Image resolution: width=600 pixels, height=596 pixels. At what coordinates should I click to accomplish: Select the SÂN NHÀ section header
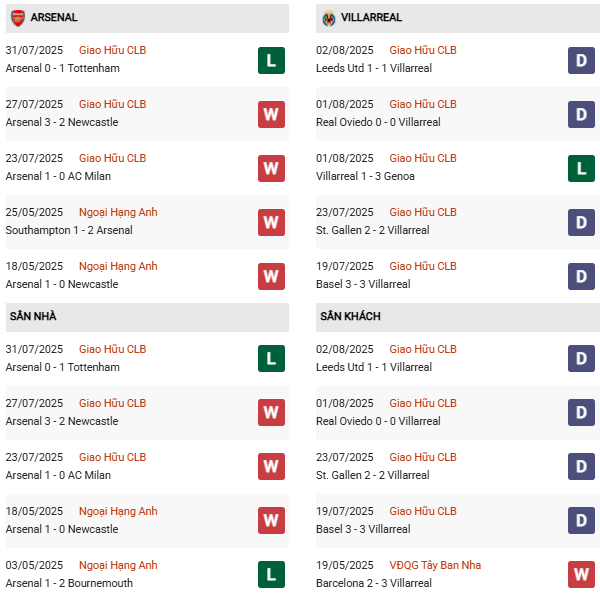33,317
